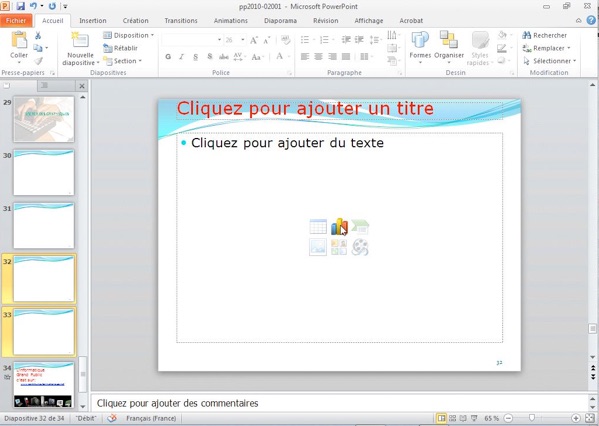599x426 pixels.
Task: Click the Undo arrow icon
Action: 33,6
